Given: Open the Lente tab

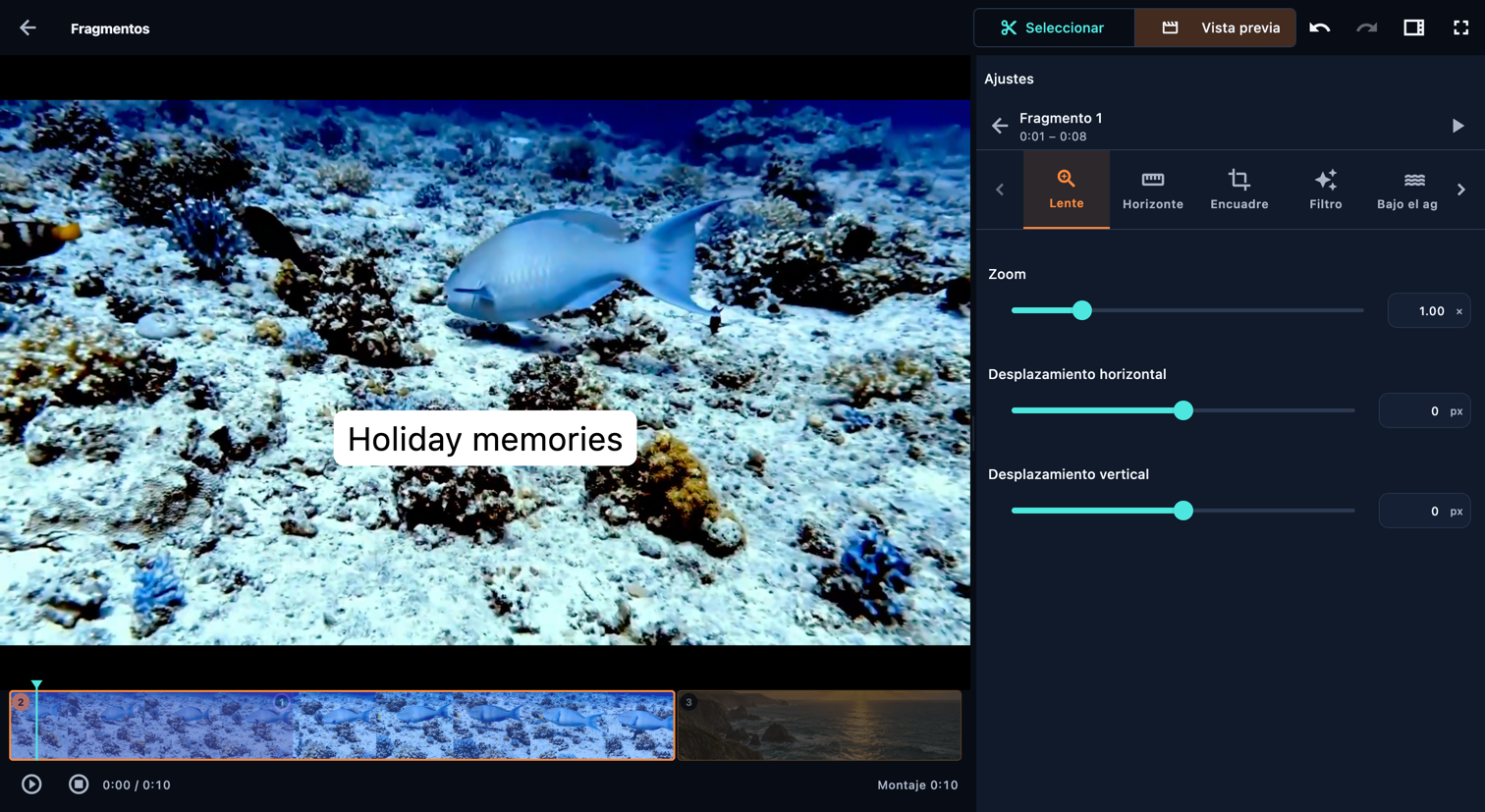Looking at the screenshot, I should (1067, 189).
